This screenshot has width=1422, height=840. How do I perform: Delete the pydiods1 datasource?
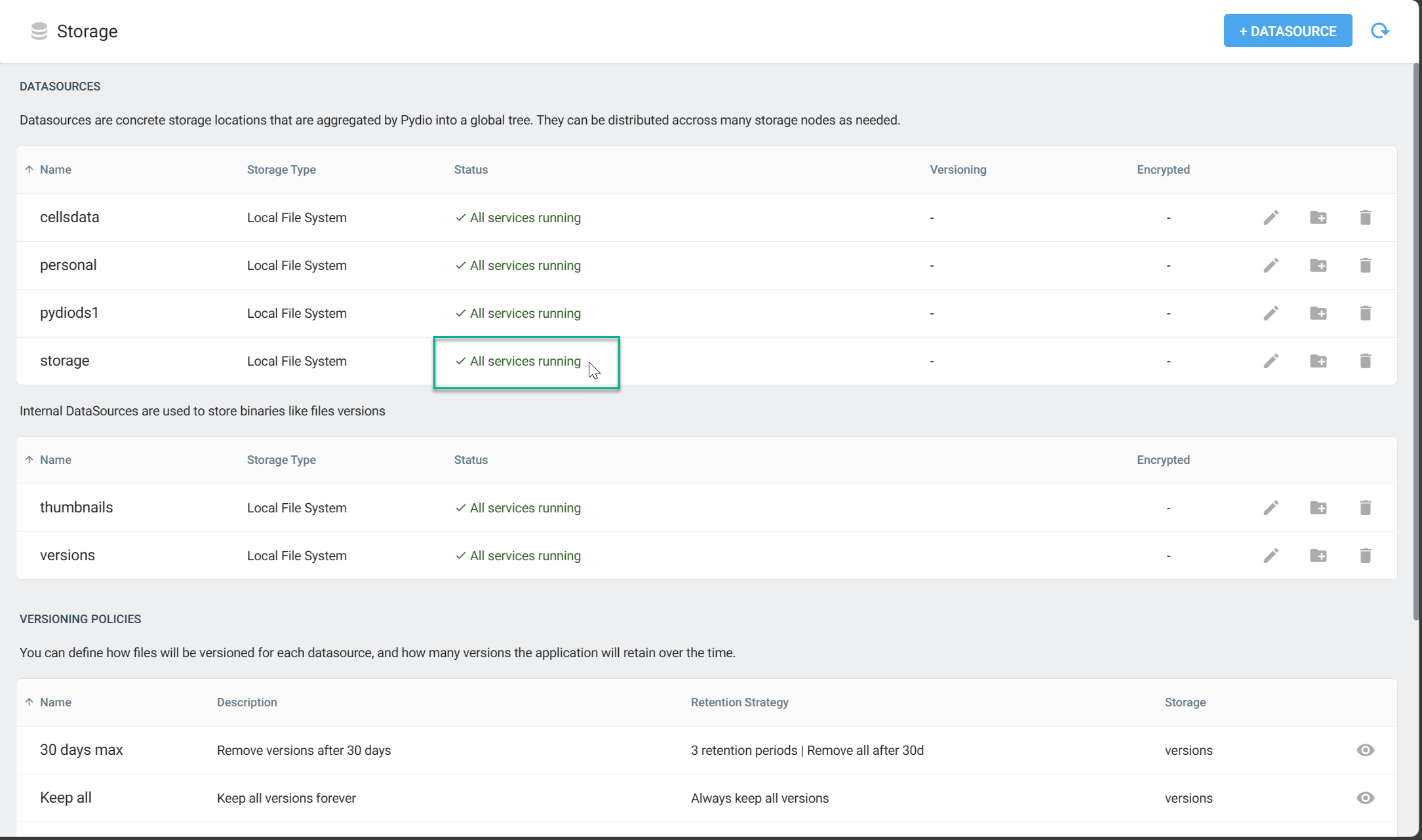(1366, 313)
